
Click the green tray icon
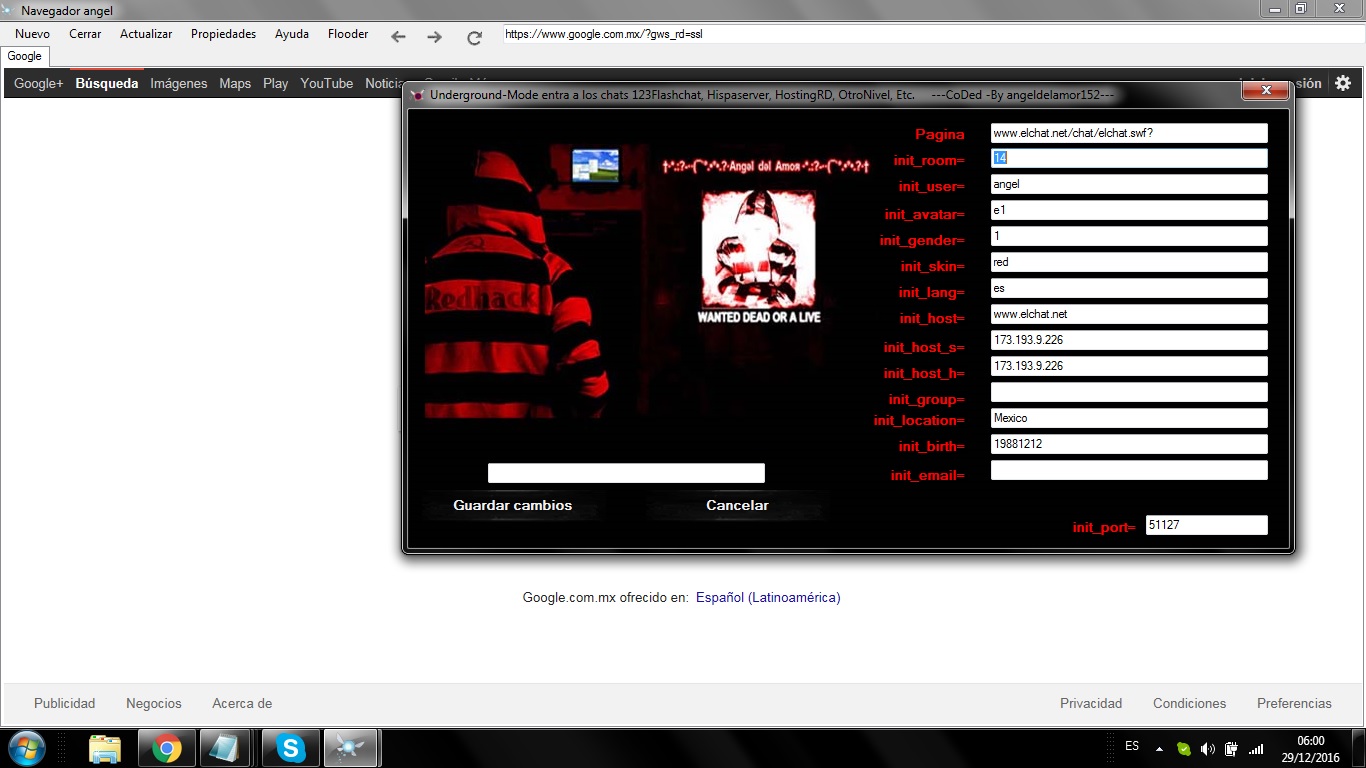click(x=1184, y=749)
